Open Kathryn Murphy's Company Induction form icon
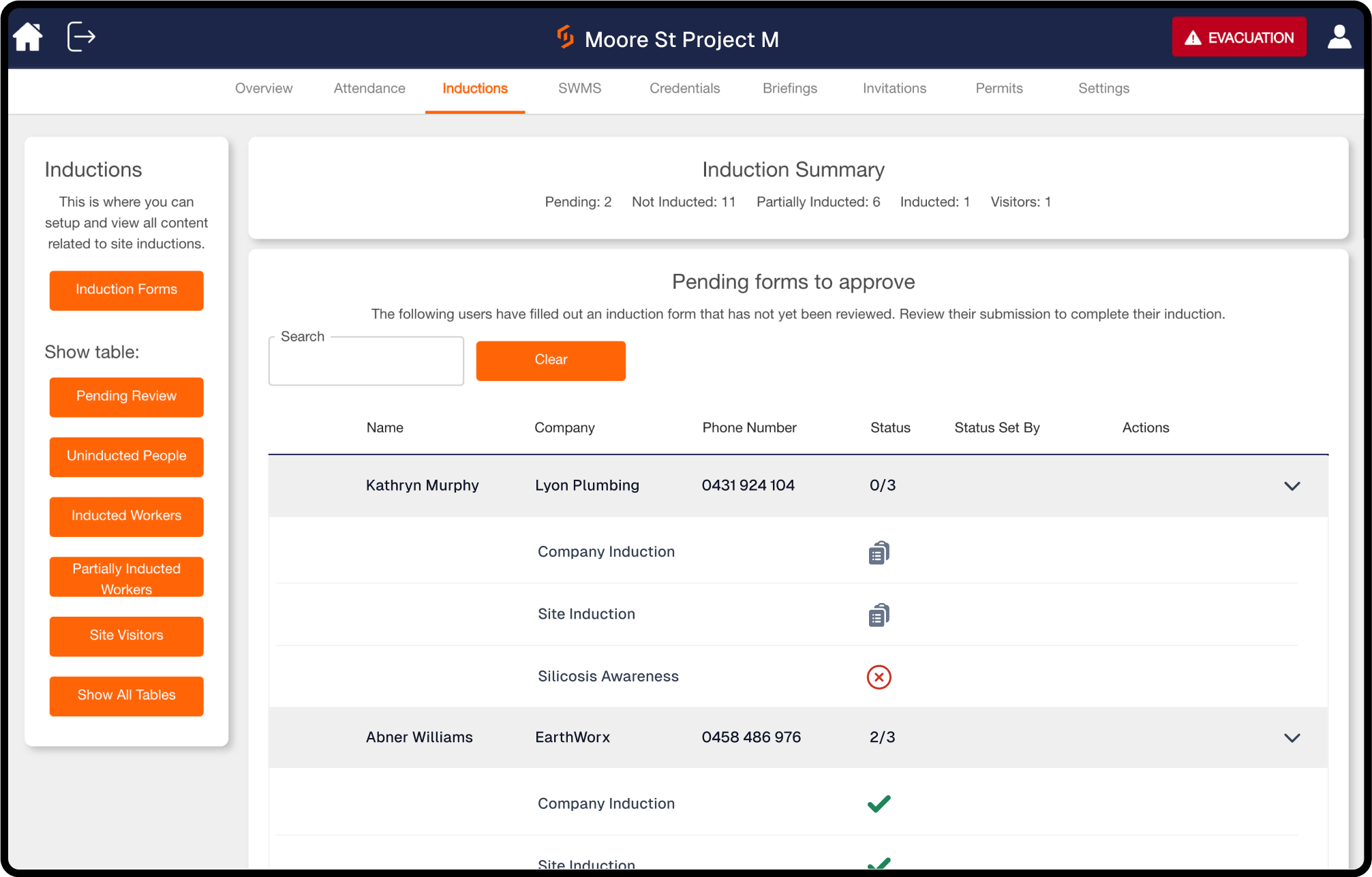The height and width of the screenshot is (877, 1372). [x=879, y=552]
